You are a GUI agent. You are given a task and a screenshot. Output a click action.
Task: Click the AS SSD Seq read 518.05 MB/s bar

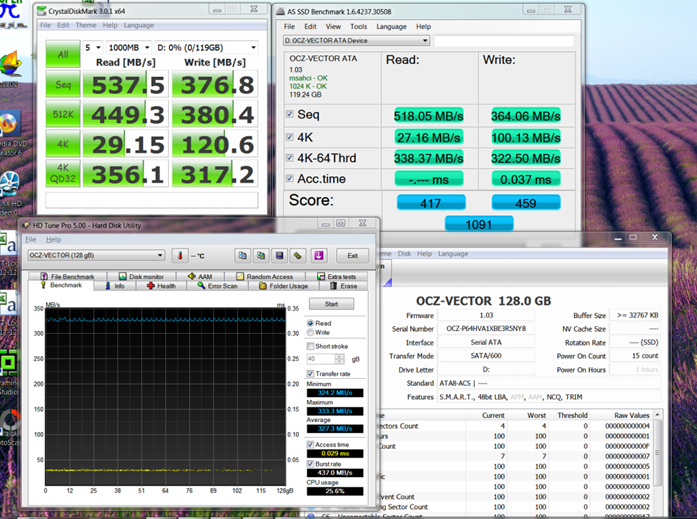(429, 116)
